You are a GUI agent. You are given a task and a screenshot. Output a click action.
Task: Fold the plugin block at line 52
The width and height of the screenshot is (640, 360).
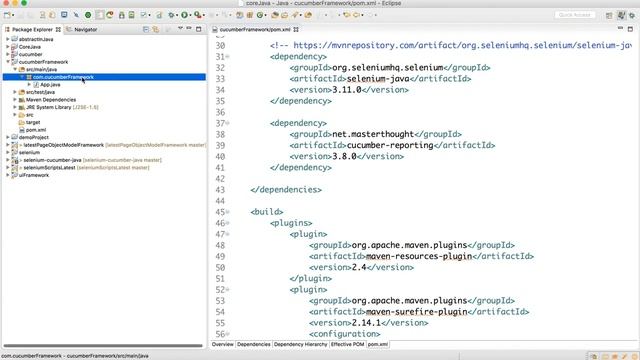click(x=228, y=289)
